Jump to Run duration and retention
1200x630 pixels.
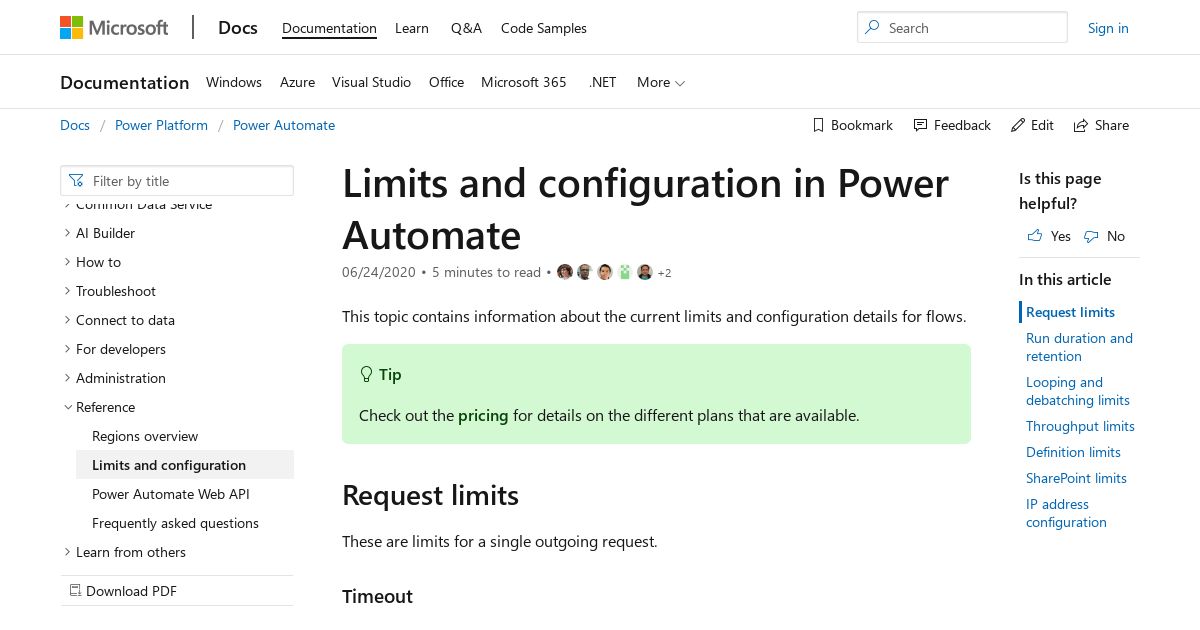1079,347
